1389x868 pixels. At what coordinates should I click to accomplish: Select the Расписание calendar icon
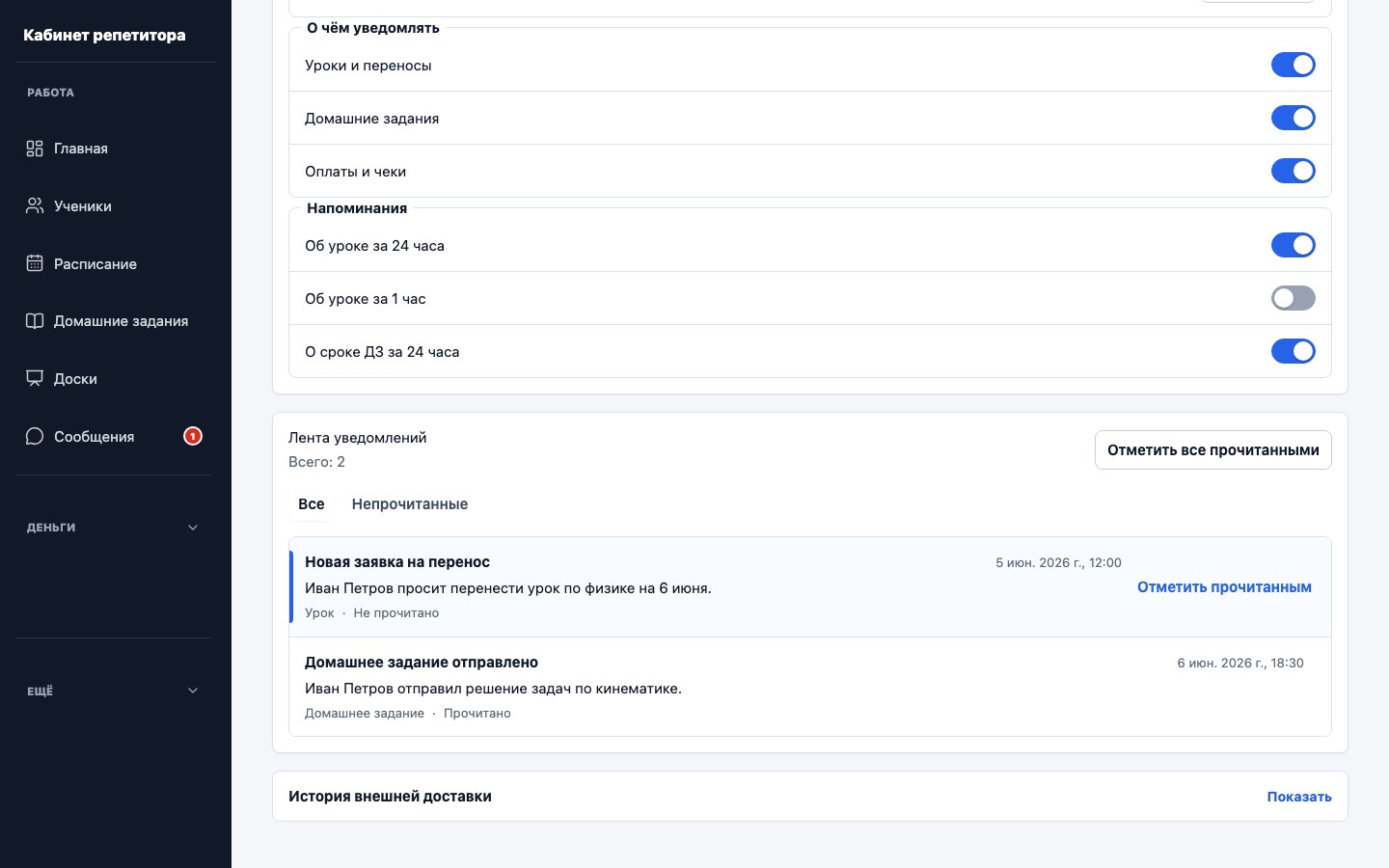[35, 264]
